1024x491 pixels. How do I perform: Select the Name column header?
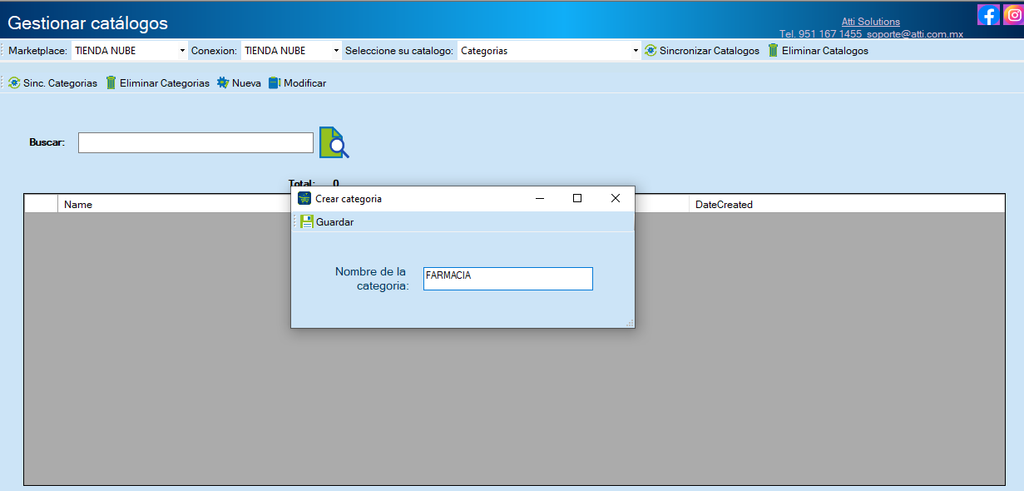[x=78, y=204]
